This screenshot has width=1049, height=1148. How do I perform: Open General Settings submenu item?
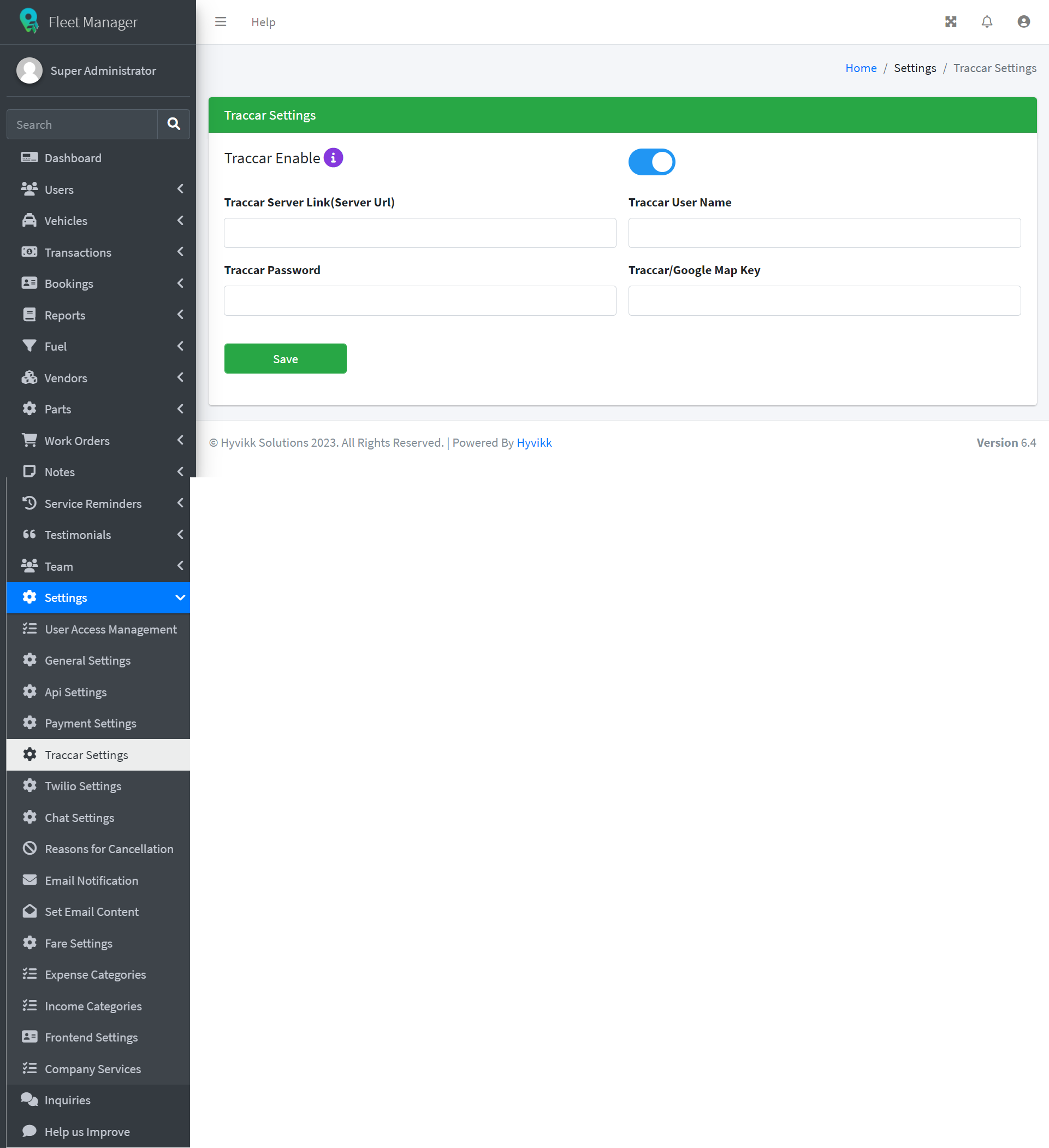(98, 660)
